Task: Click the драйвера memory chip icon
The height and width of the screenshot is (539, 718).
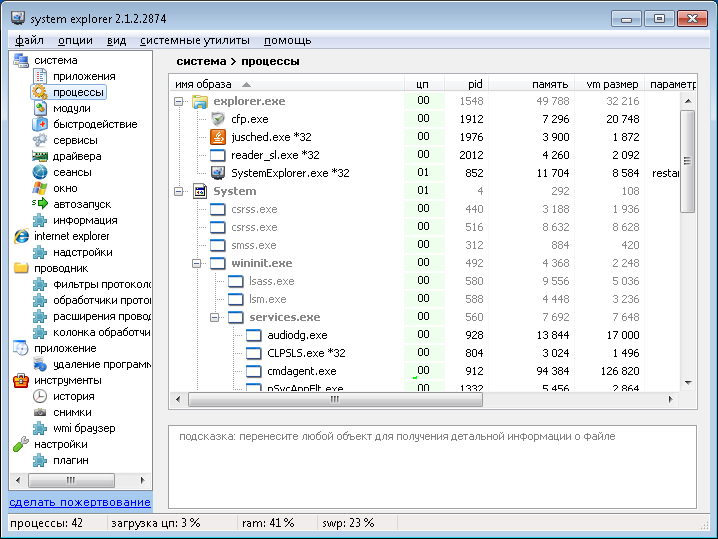Action: click(40, 156)
